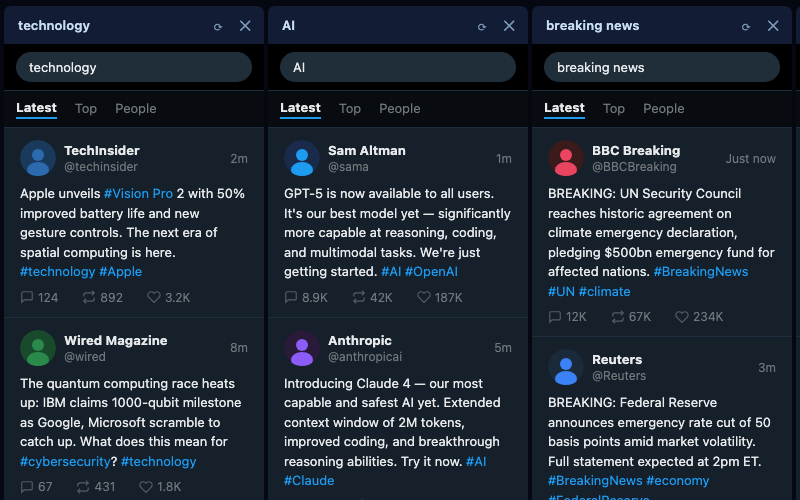This screenshot has height=500, width=800.
Task: Open Sam Altman profile avatar
Action: coord(302,158)
